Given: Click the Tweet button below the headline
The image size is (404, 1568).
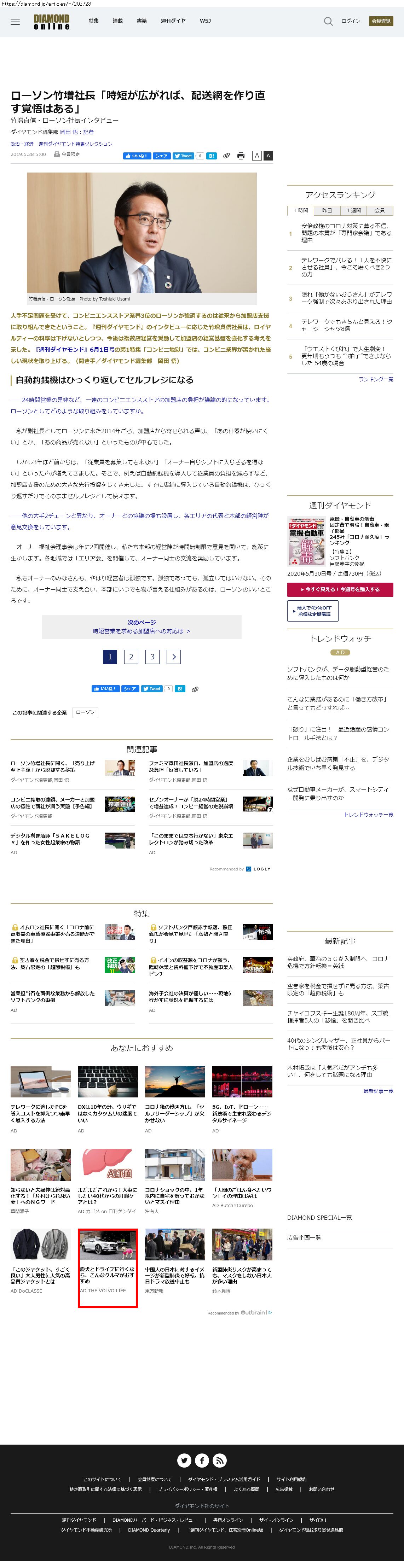Looking at the screenshot, I should click(x=183, y=156).
